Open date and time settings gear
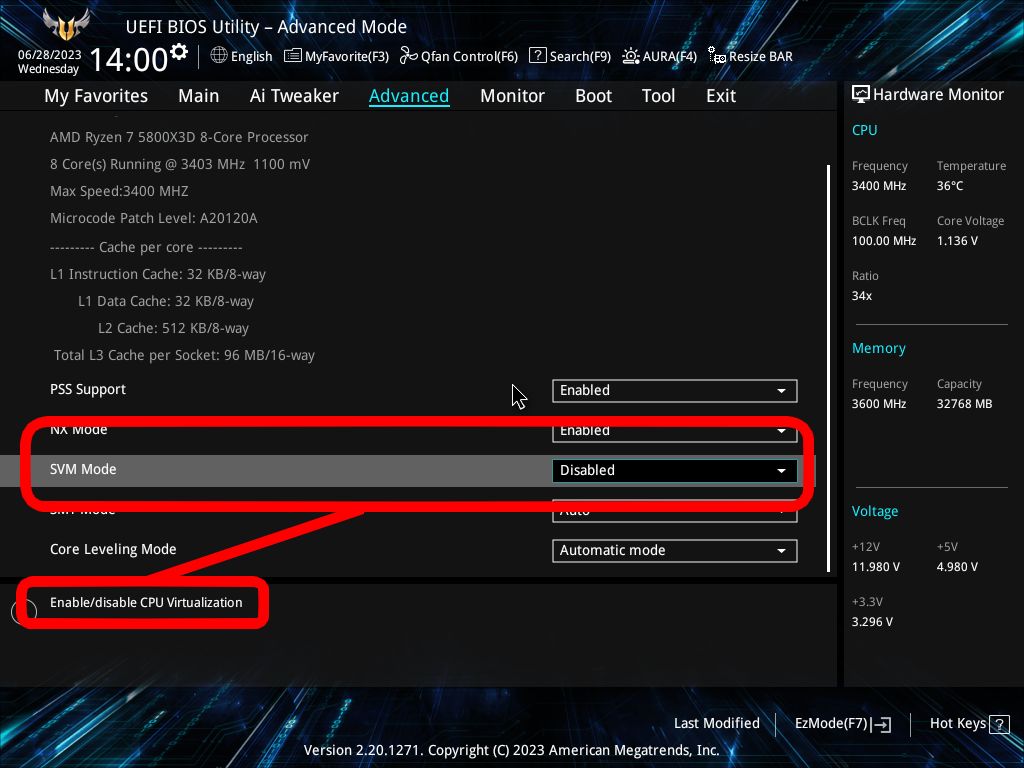The height and width of the screenshot is (768, 1024). 179,52
